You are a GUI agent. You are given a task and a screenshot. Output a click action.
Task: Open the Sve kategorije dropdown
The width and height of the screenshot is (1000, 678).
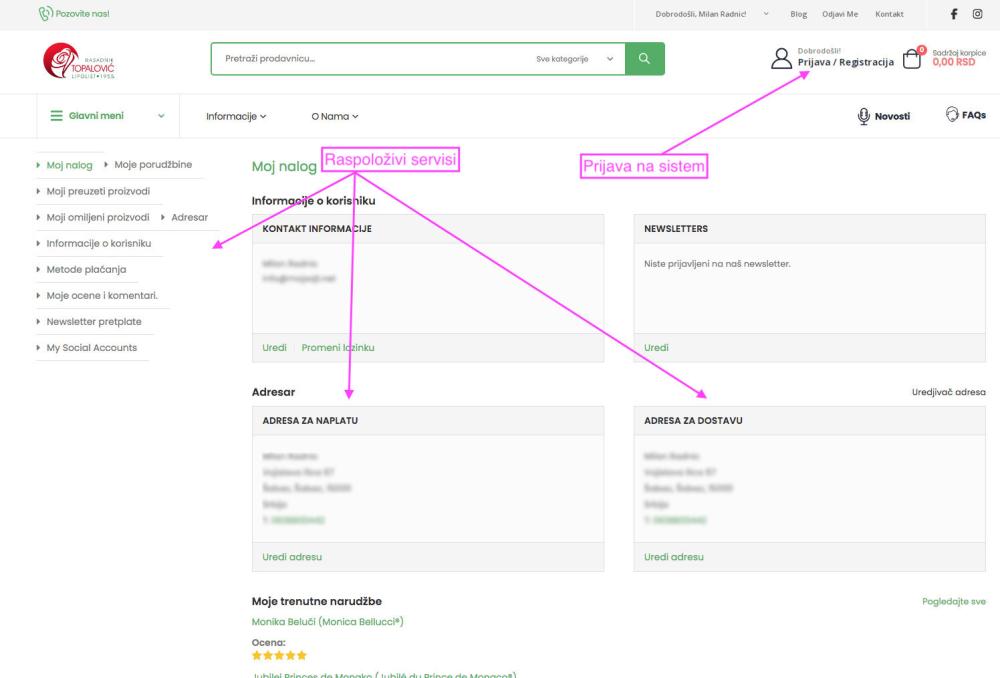(574, 59)
